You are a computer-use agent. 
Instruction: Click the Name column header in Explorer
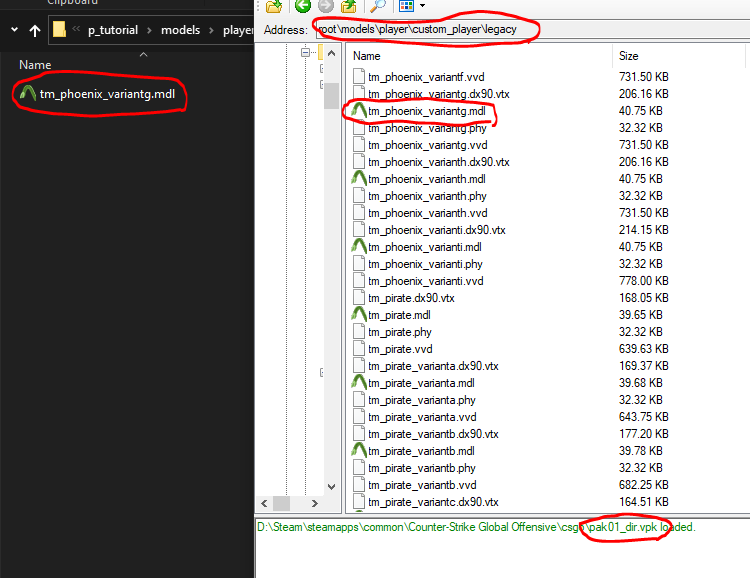point(35,65)
